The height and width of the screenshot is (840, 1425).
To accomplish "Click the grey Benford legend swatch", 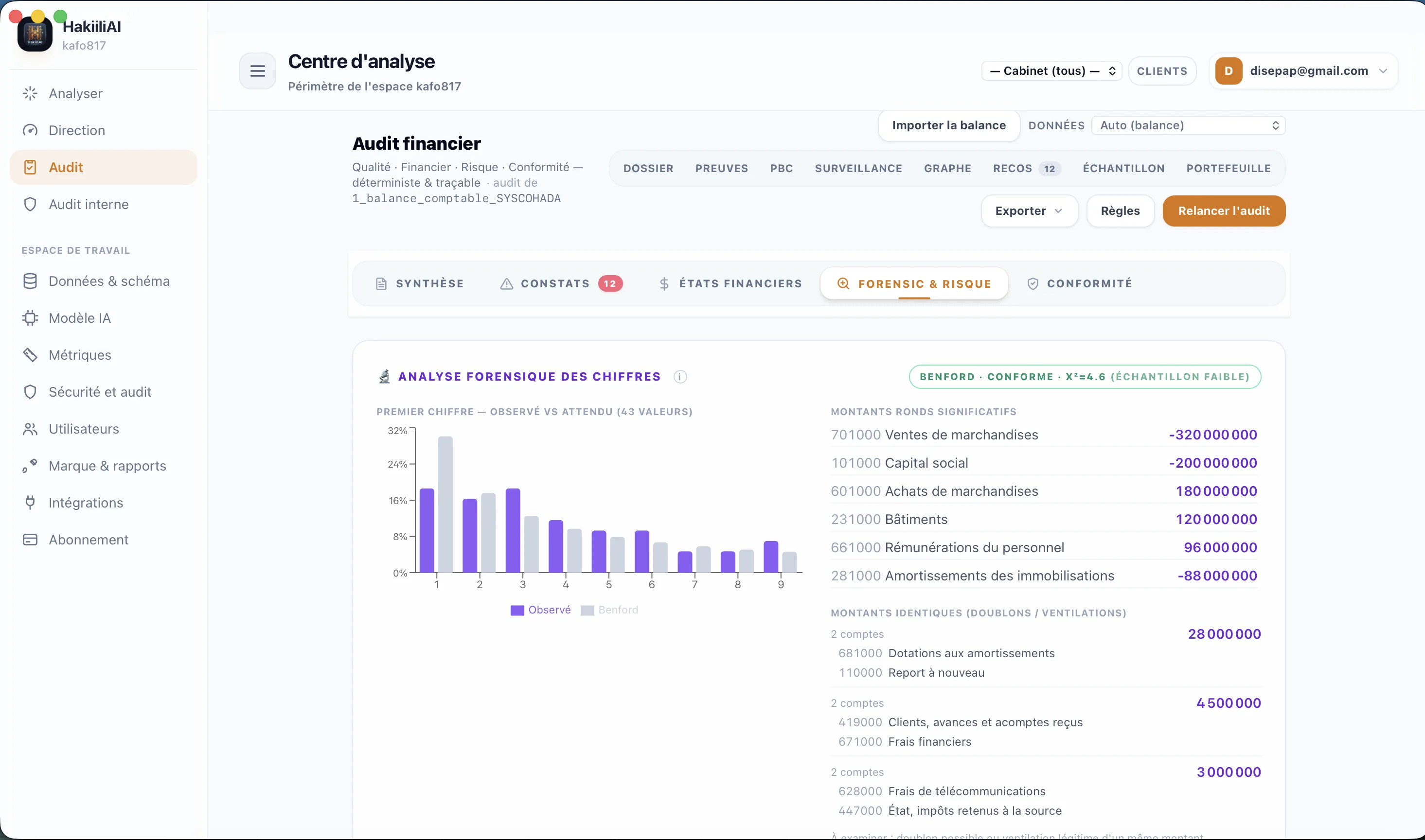I will pyautogui.click(x=587, y=610).
